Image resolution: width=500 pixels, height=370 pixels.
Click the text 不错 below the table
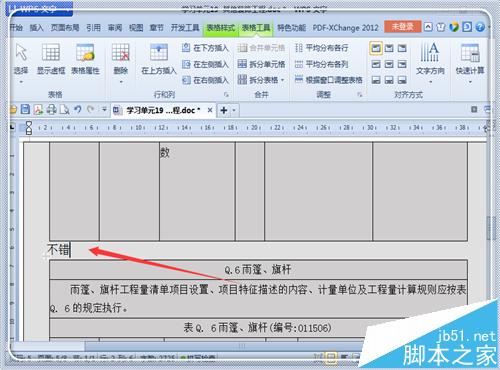[58, 250]
